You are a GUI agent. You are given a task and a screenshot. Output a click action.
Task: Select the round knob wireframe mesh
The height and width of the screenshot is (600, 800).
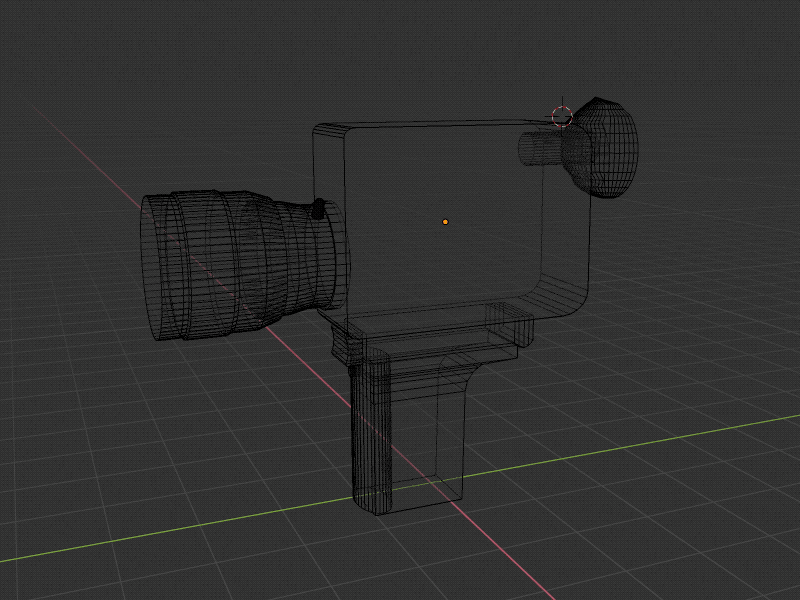point(602,147)
